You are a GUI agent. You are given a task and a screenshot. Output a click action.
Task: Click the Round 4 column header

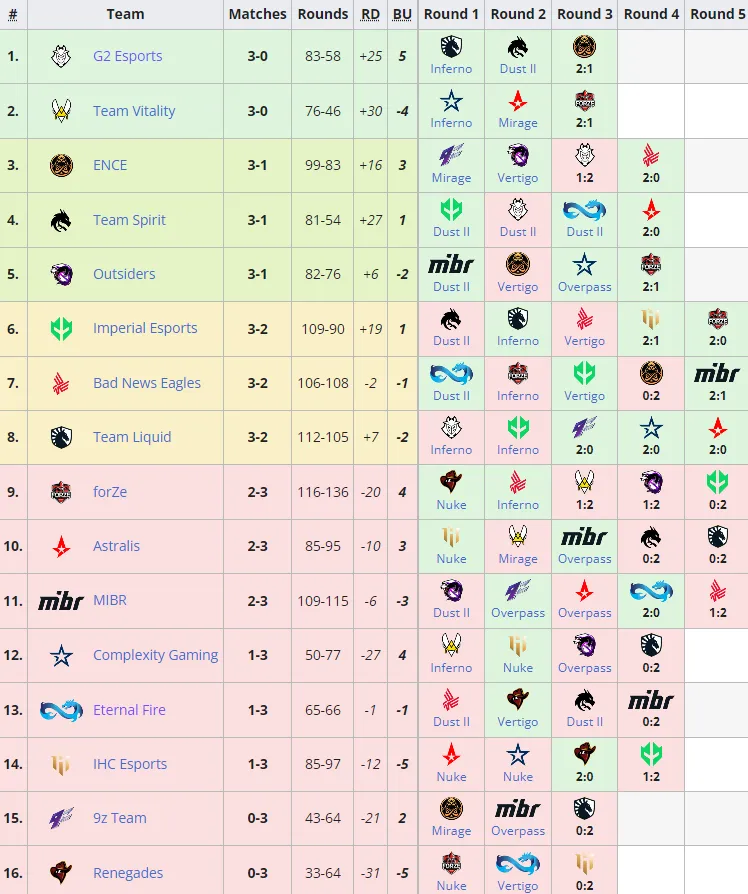pyautogui.click(x=651, y=14)
